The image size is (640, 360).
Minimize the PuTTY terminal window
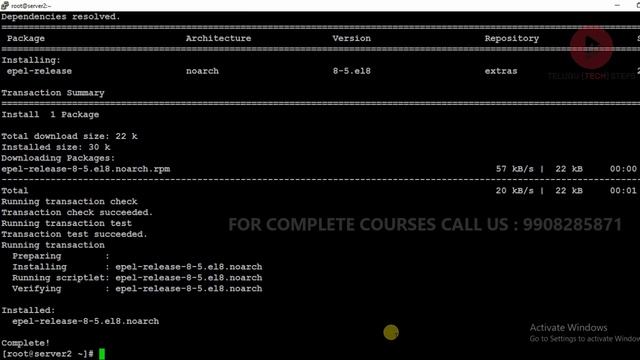(x=617, y=5)
